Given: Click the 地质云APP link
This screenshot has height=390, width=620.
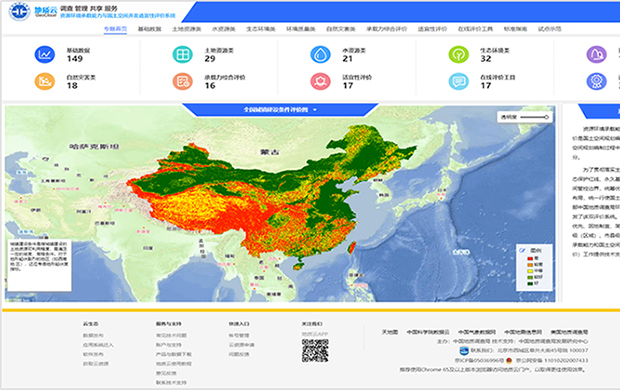Looking at the screenshot, I should [x=315, y=334].
